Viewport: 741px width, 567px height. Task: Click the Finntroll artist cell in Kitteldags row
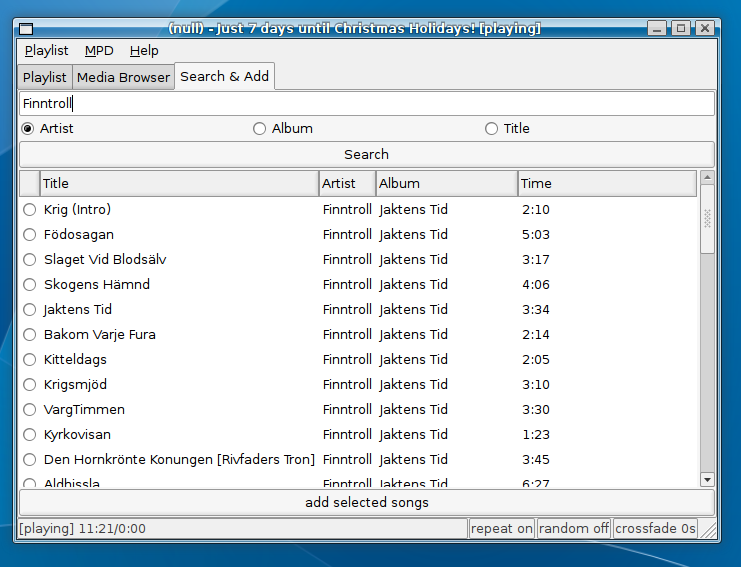(x=347, y=360)
